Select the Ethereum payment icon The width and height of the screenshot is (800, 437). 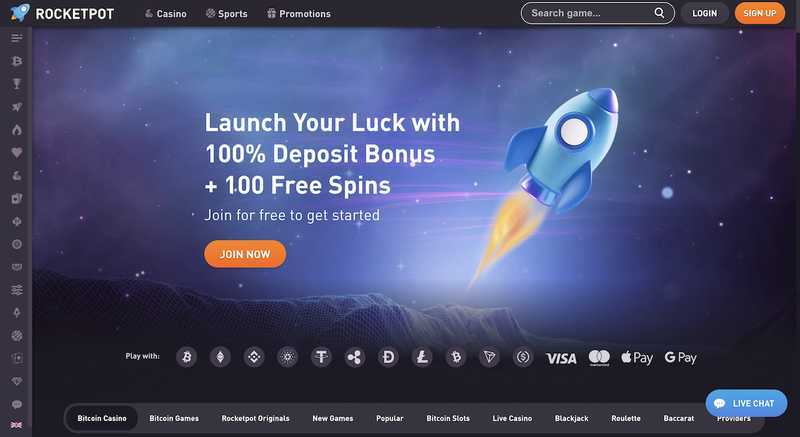[220, 357]
